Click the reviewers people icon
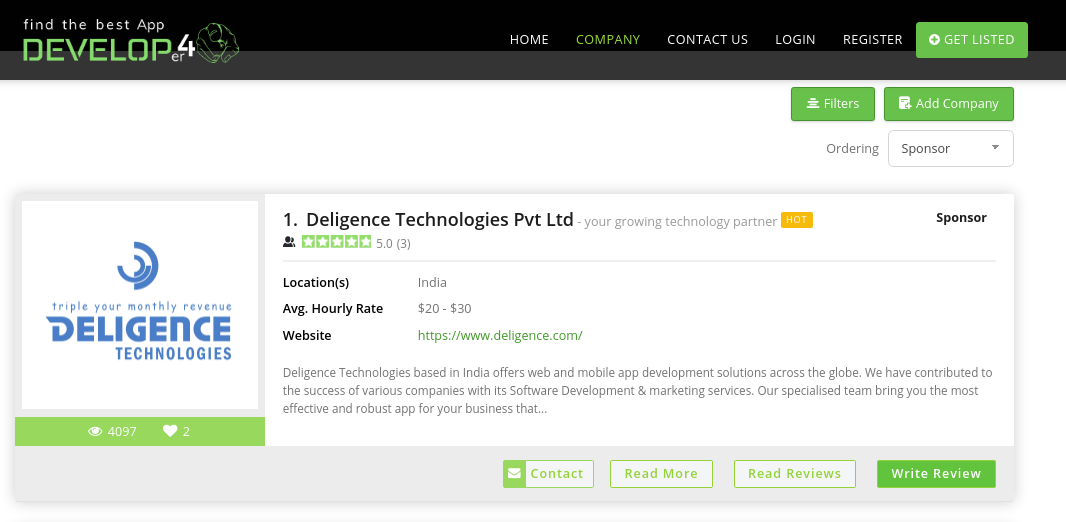The width and height of the screenshot is (1066, 522). pyautogui.click(x=289, y=242)
